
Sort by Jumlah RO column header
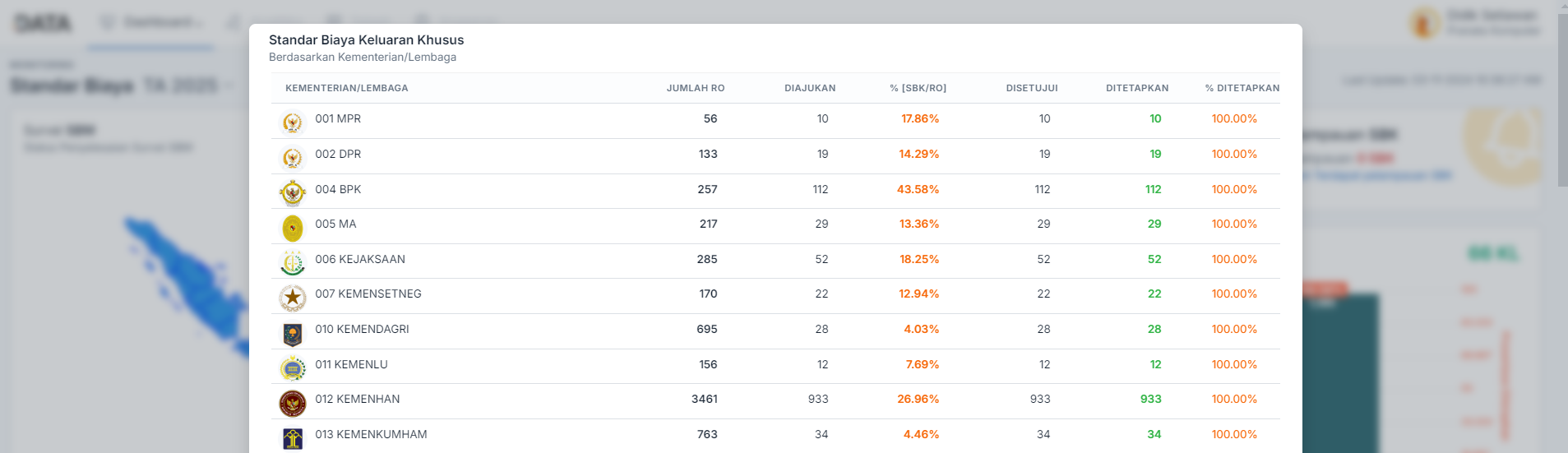pos(695,88)
